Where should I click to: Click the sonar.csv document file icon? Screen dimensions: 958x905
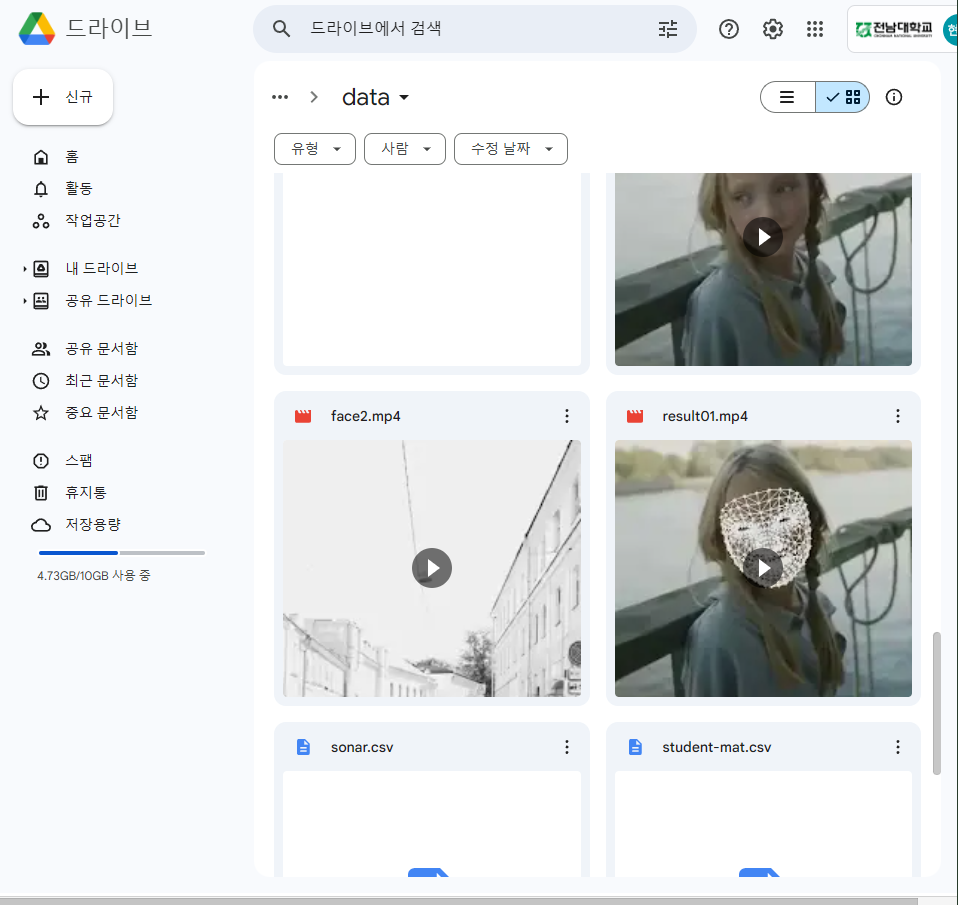(303, 747)
